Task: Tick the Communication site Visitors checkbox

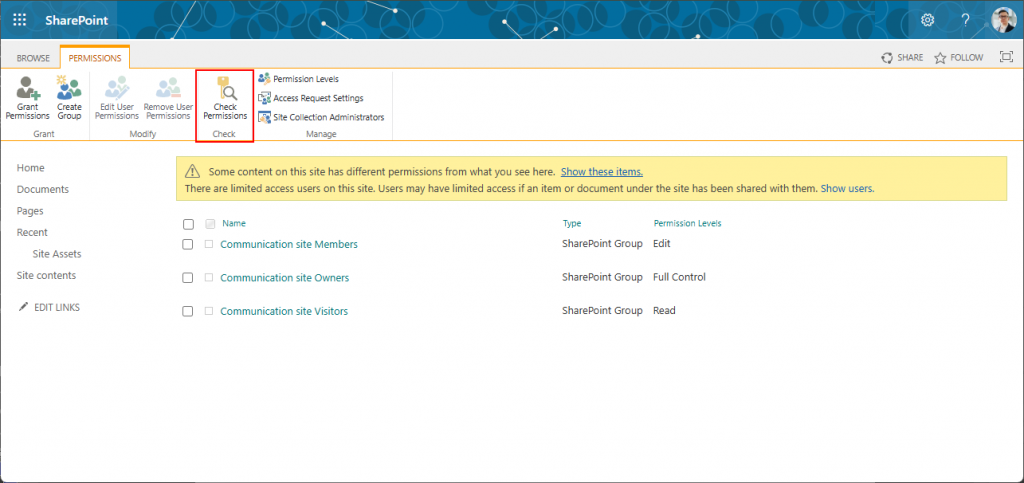Action: click(188, 312)
